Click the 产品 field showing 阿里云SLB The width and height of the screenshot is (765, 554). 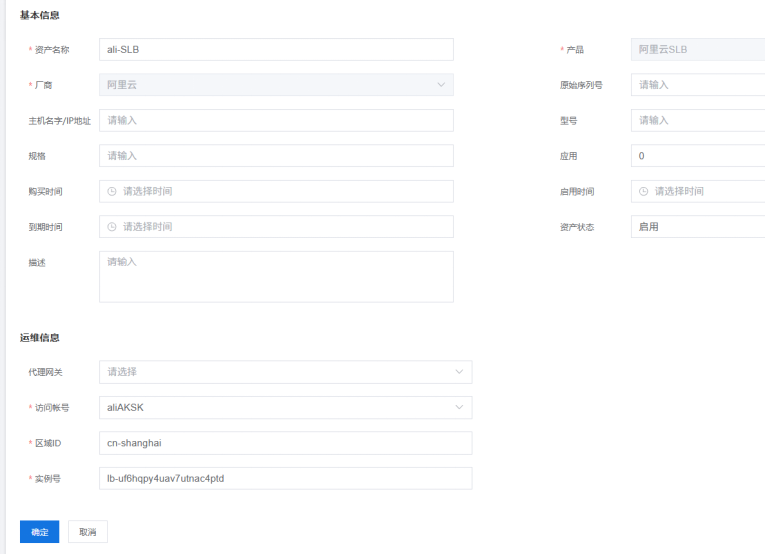(x=698, y=49)
